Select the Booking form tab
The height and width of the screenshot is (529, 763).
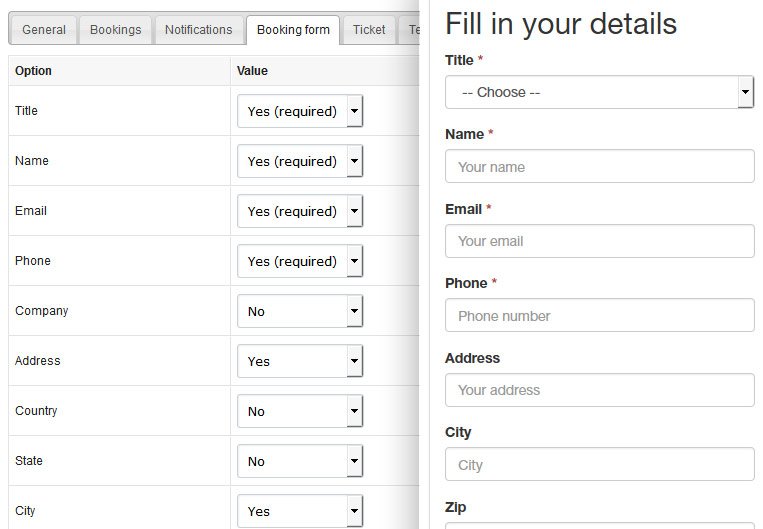293,30
